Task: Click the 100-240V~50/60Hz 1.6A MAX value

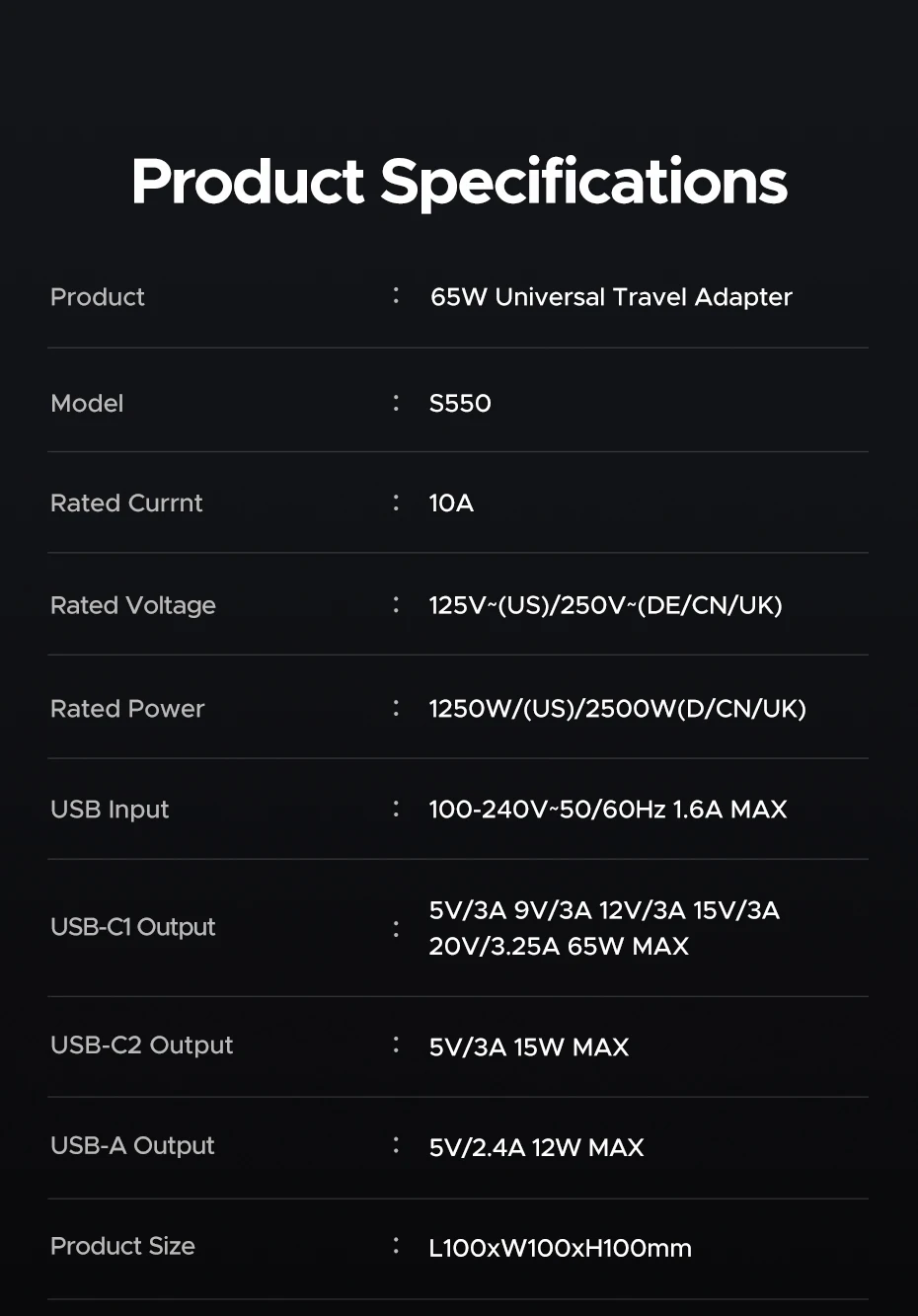Action: (x=607, y=810)
